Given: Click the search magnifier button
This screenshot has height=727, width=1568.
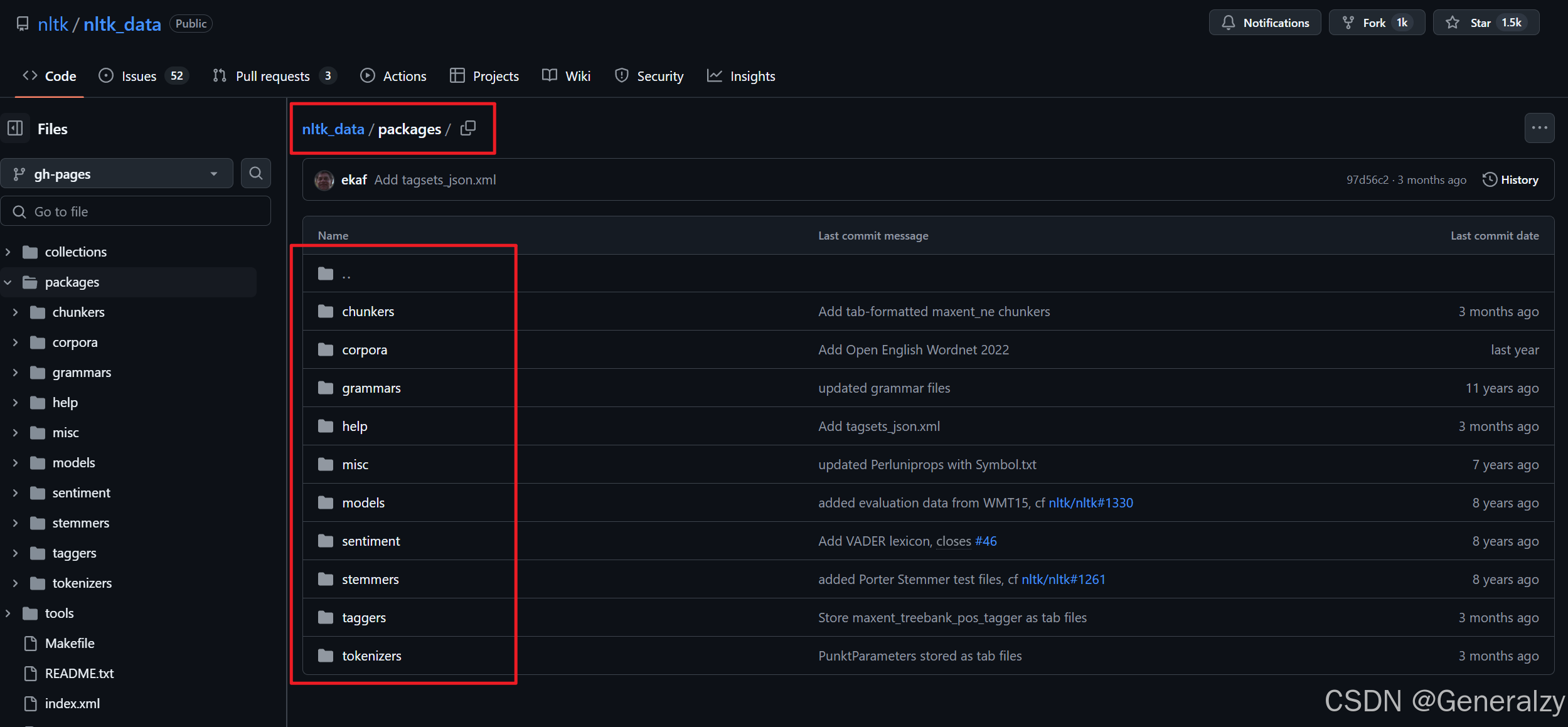Looking at the screenshot, I should 255,173.
